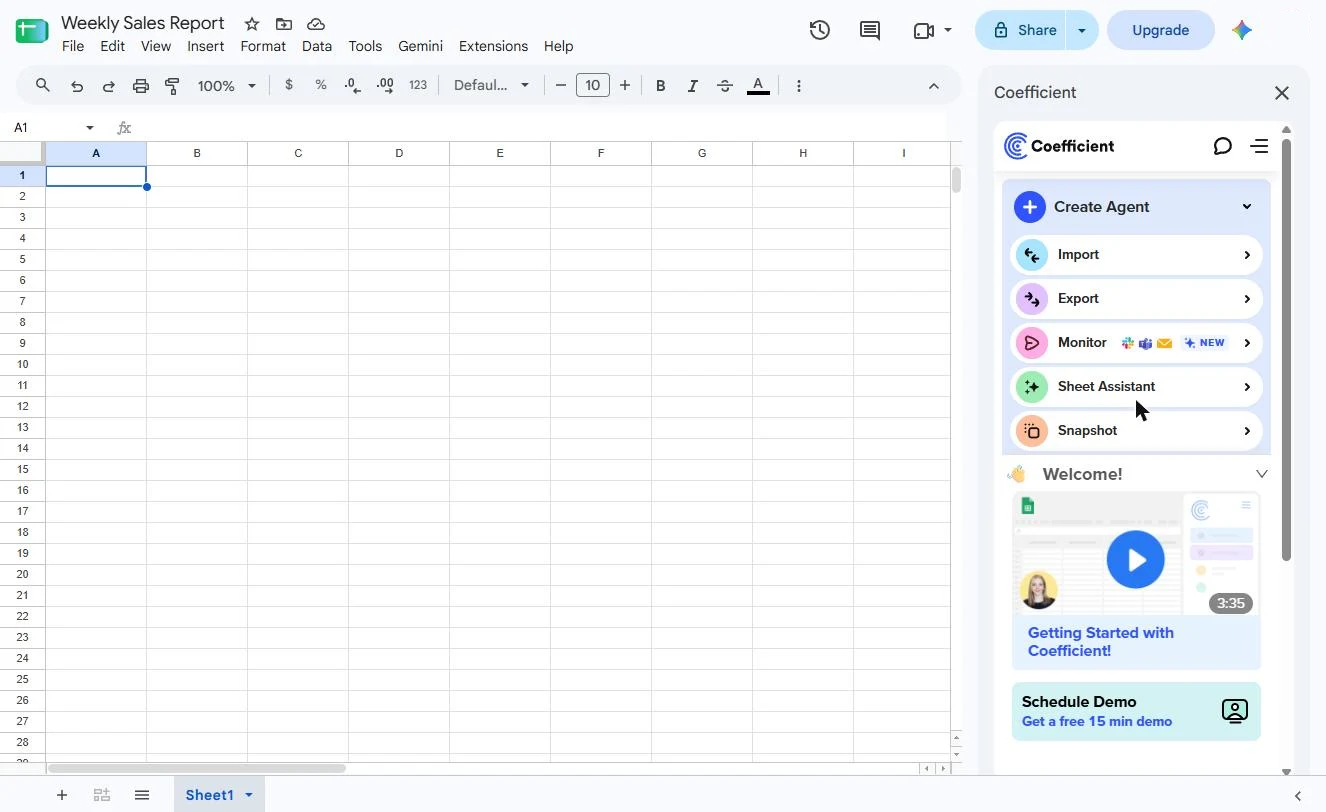Increase decimal places
The image size is (1326, 812).
[x=385, y=86]
